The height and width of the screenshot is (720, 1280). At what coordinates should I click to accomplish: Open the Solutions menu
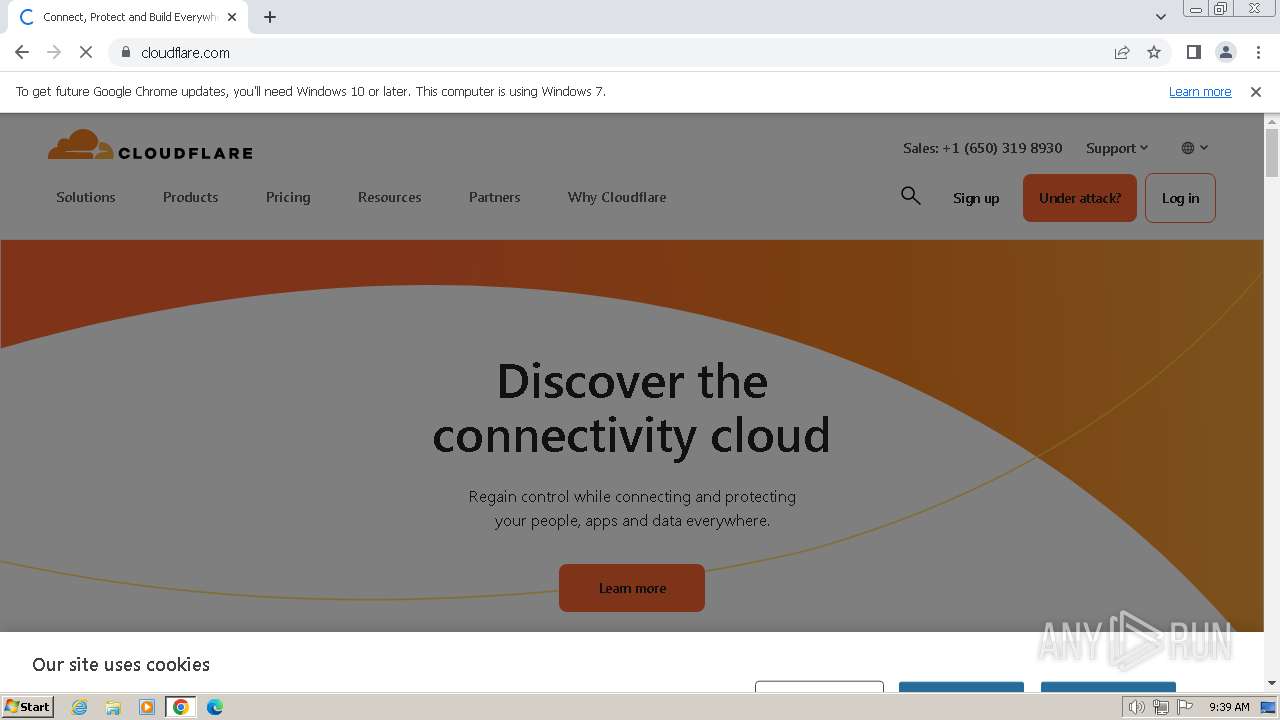(86, 197)
